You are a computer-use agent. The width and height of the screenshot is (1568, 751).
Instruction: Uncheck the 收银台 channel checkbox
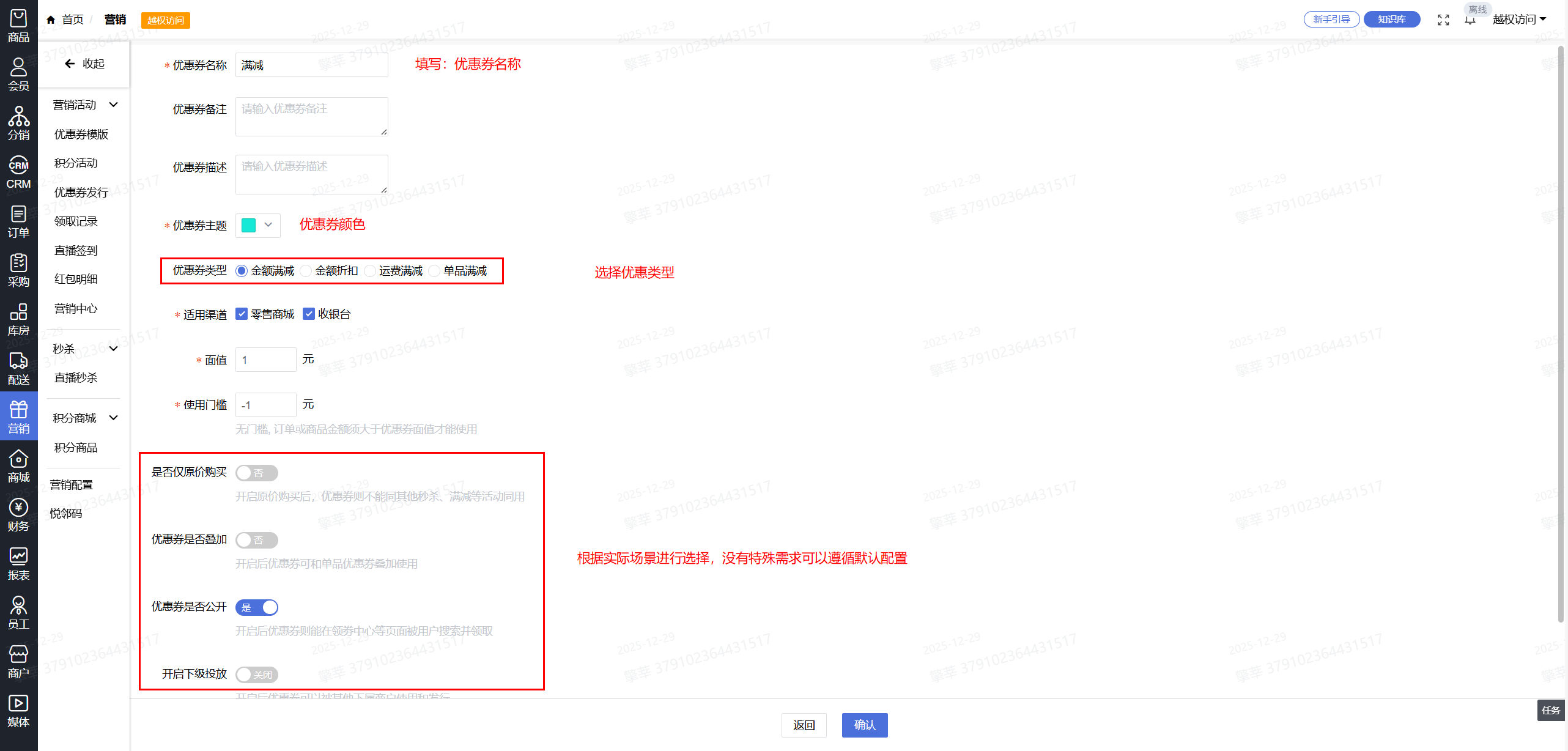[x=309, y=314]
